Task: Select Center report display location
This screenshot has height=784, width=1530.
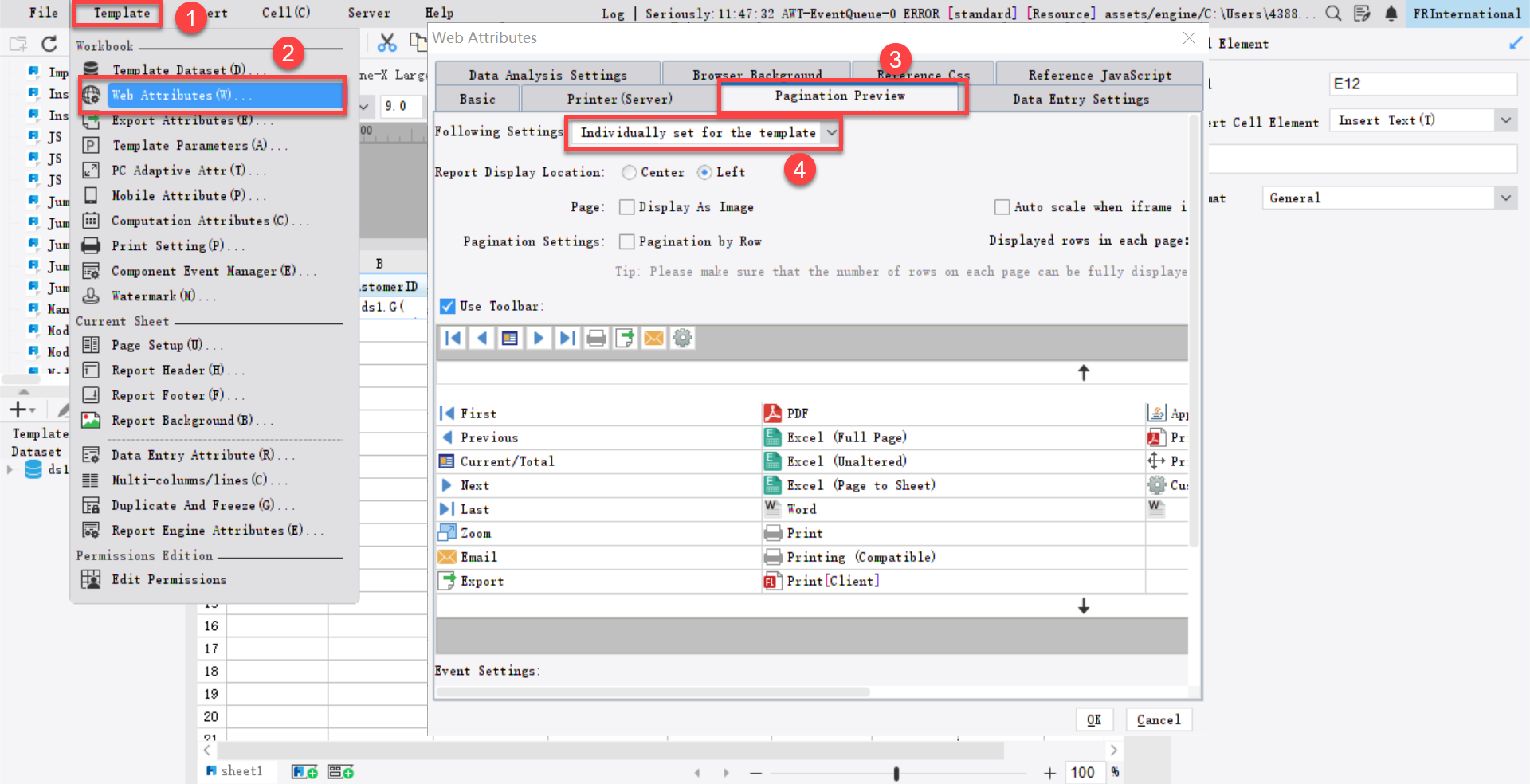Action: (630, 172)
